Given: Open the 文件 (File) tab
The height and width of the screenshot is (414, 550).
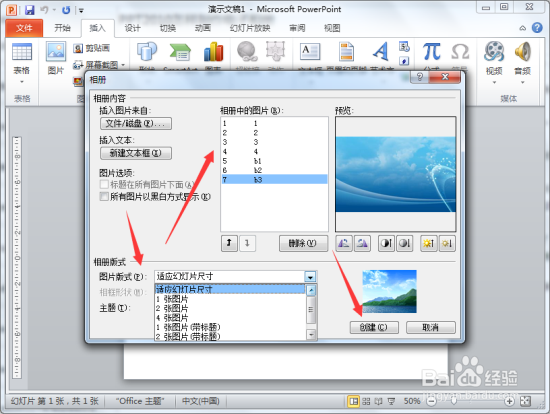Looking at the screenshot, I should 24,28.
